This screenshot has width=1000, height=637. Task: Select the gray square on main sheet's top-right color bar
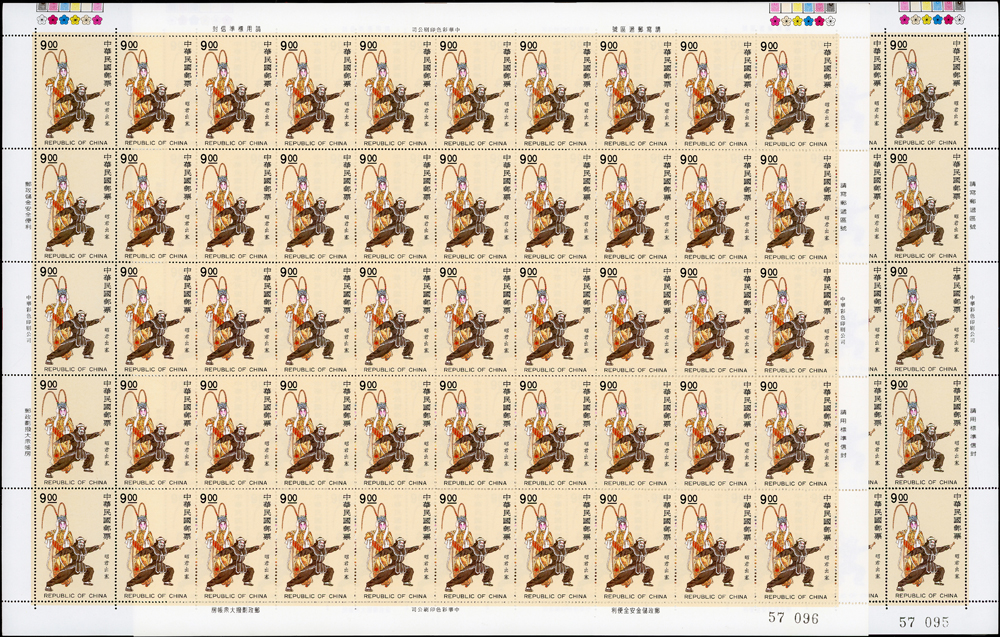click(x=830, y=7)
